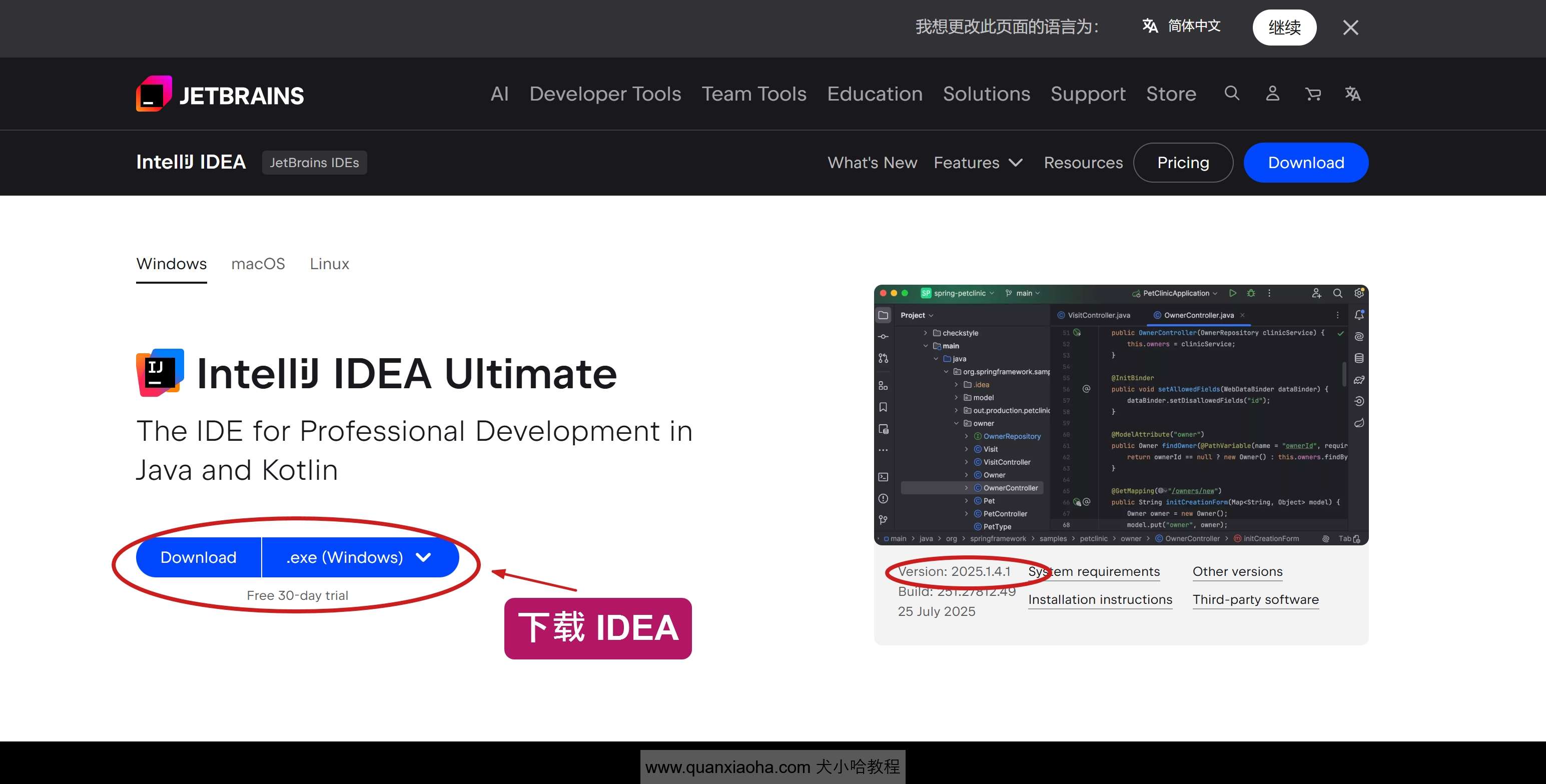Go to IntelliJ IDEA product home
The width and height of the screenshot is (1546, 784).
tap(191, 162)
